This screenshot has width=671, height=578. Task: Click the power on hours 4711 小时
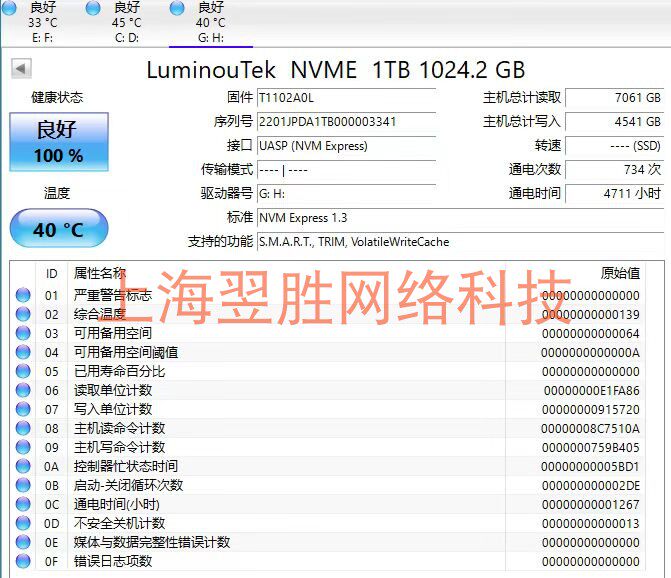coord(615,194)
